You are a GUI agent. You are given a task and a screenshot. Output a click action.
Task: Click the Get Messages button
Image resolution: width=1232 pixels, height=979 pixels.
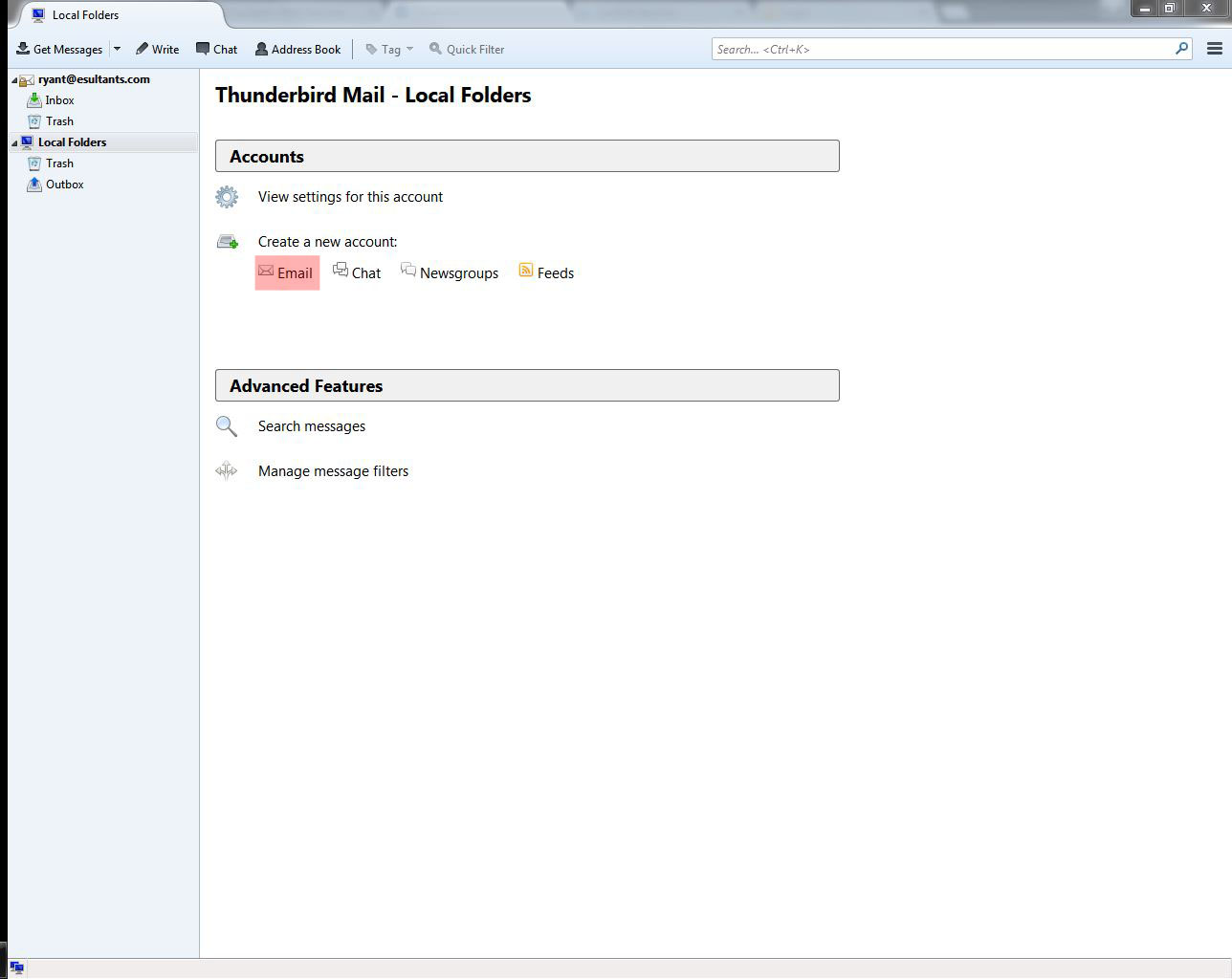[x=60, y=49]
